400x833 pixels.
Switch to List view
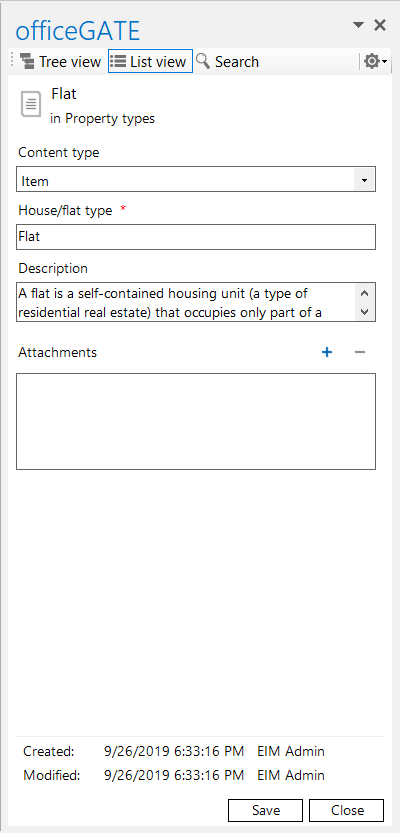pos(150,62)
